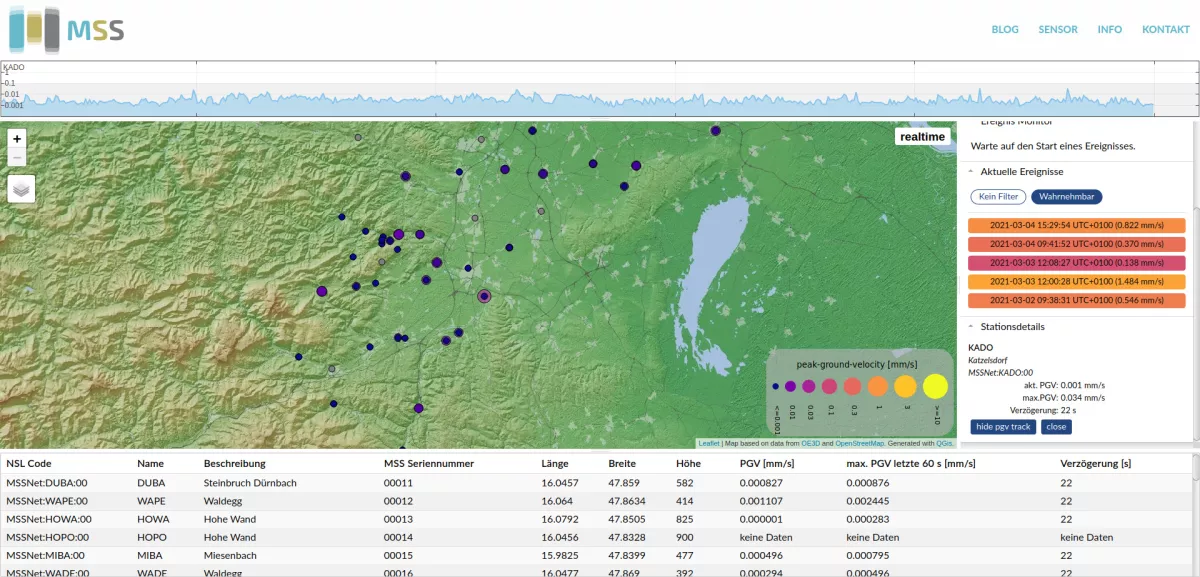Click the MSS logo in the header
The width and height of the screenshot is (1200, 577).
click(x=65, y=31)
